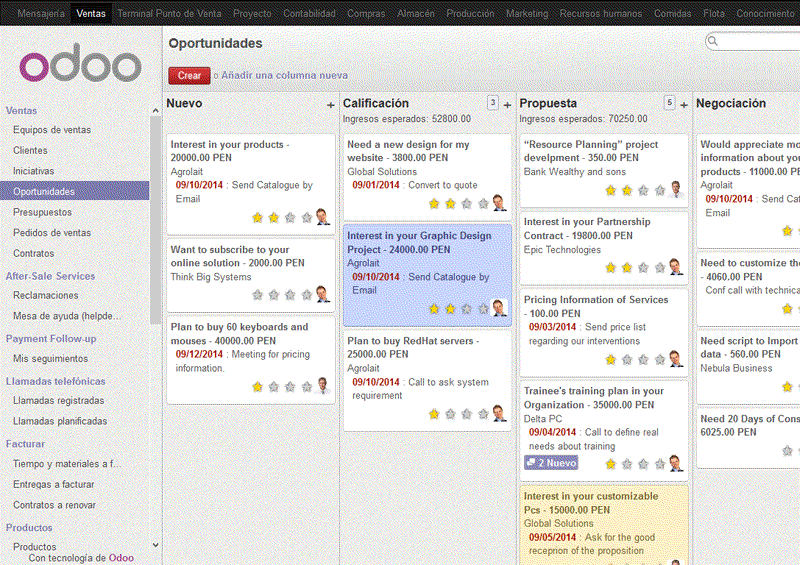Click the sidebar scroll up arrow

[155, 110]
